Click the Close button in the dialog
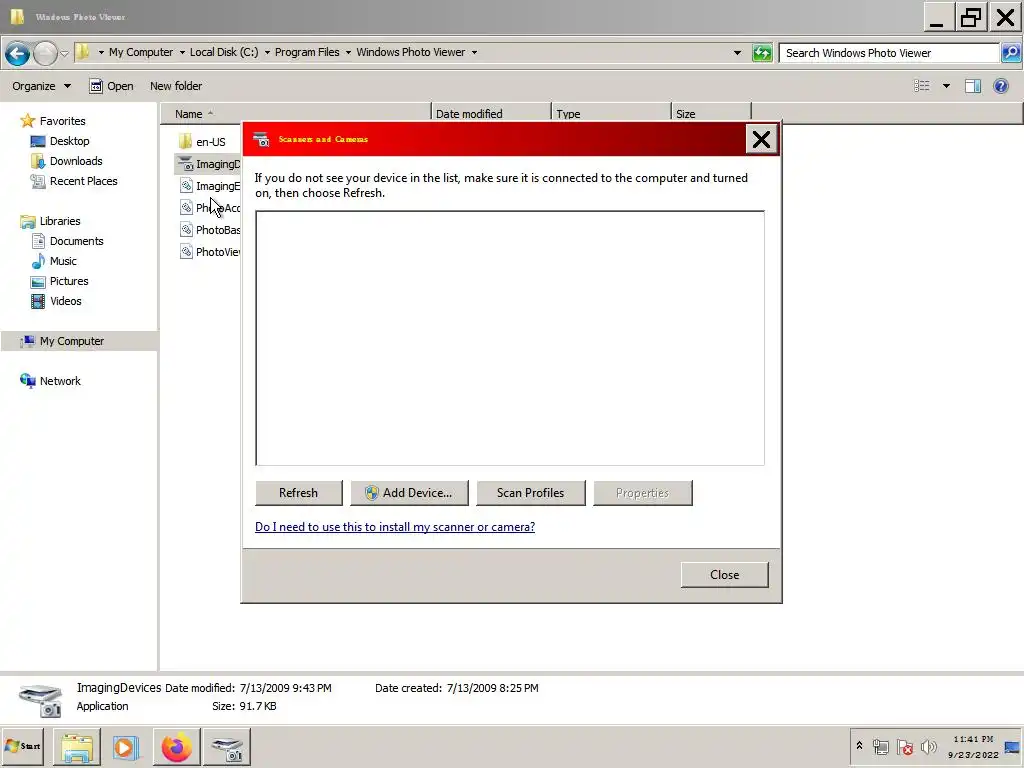Image resolution: width=1024 pixels, height=768 pixels. (x=724, y=575)
